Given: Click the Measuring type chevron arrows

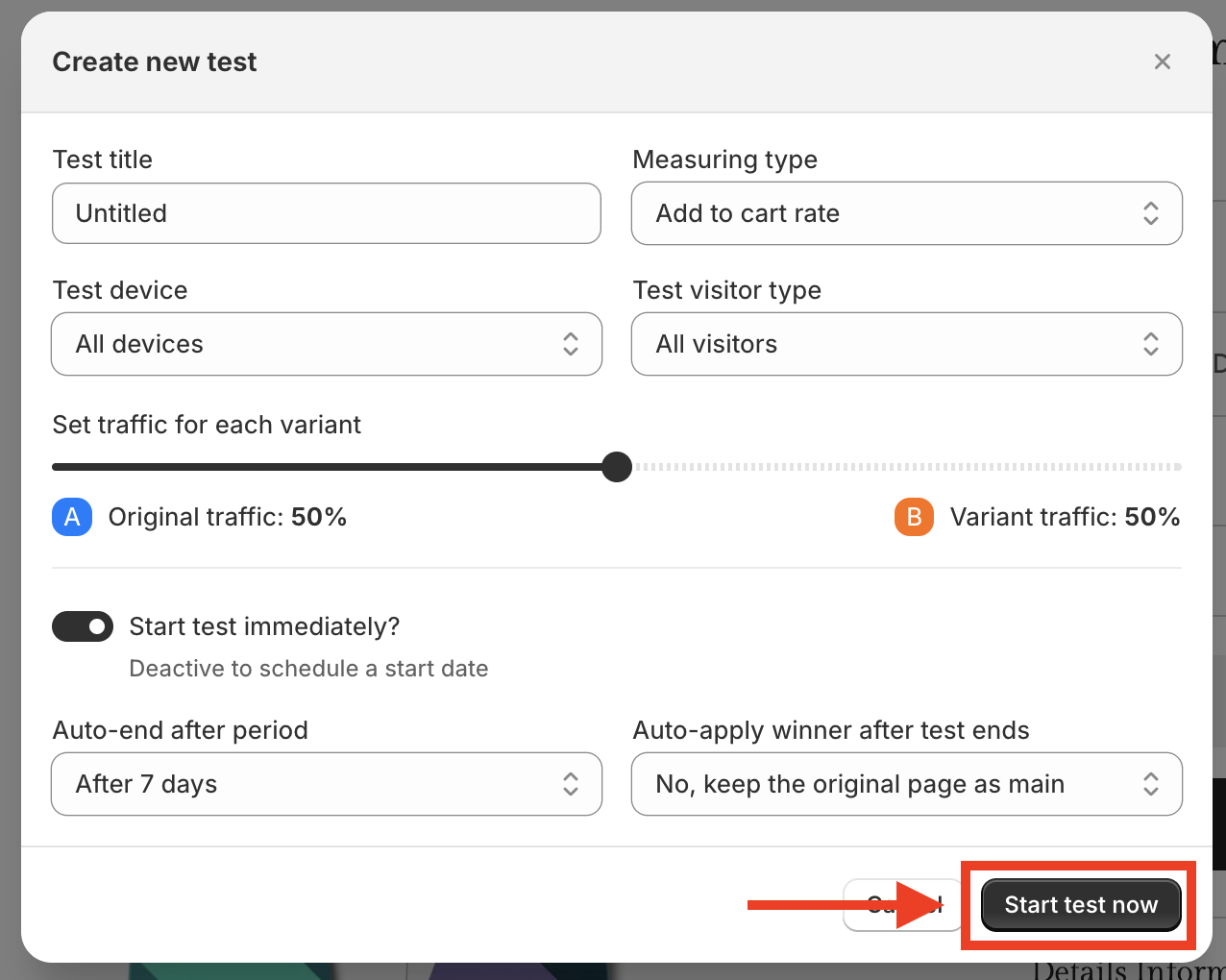Looking at the screenshot, I should [x=1150, y=213].
